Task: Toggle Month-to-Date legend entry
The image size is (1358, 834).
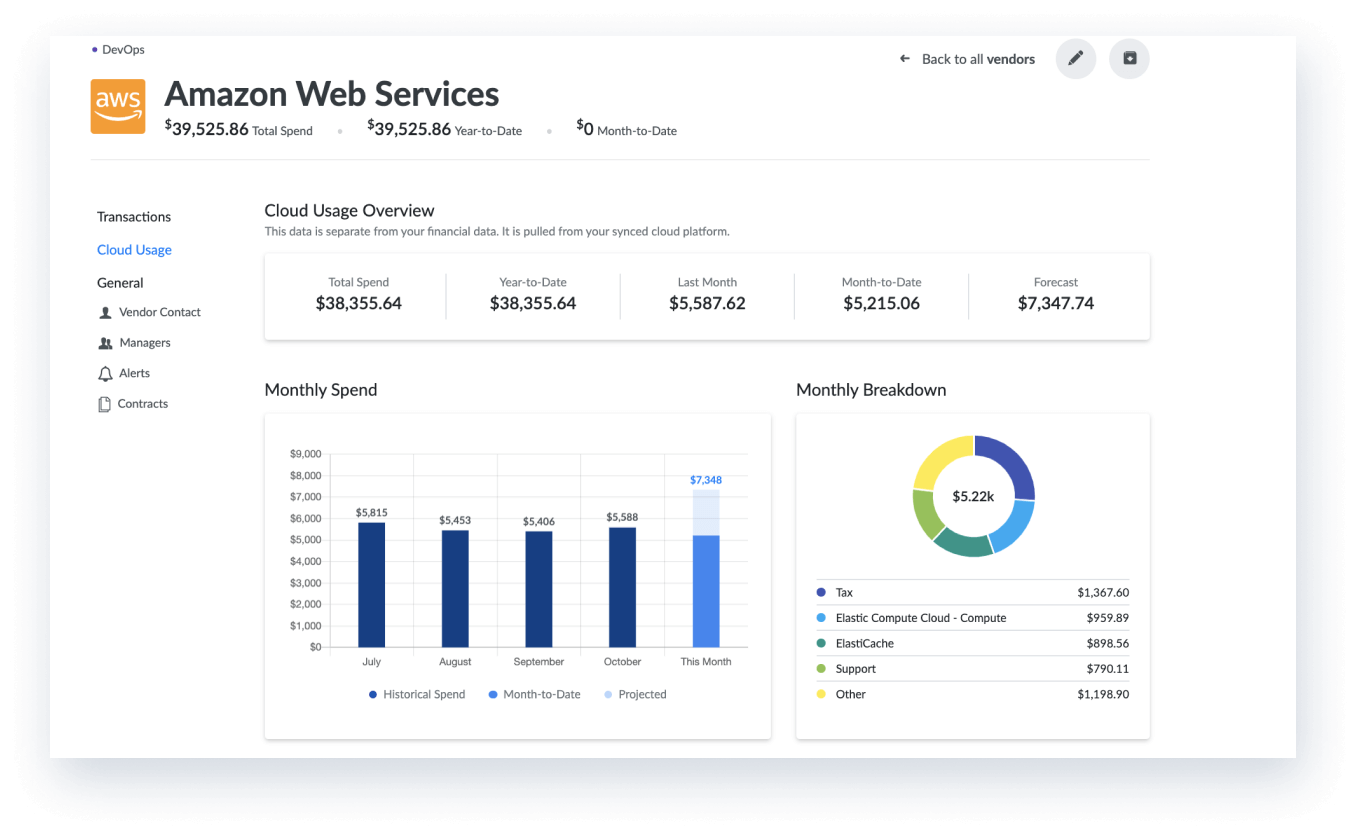Action: click(x=535, y=694)
